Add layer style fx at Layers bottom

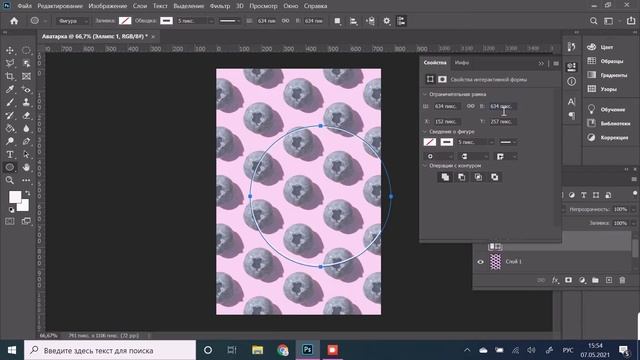(x=555, y=280)
